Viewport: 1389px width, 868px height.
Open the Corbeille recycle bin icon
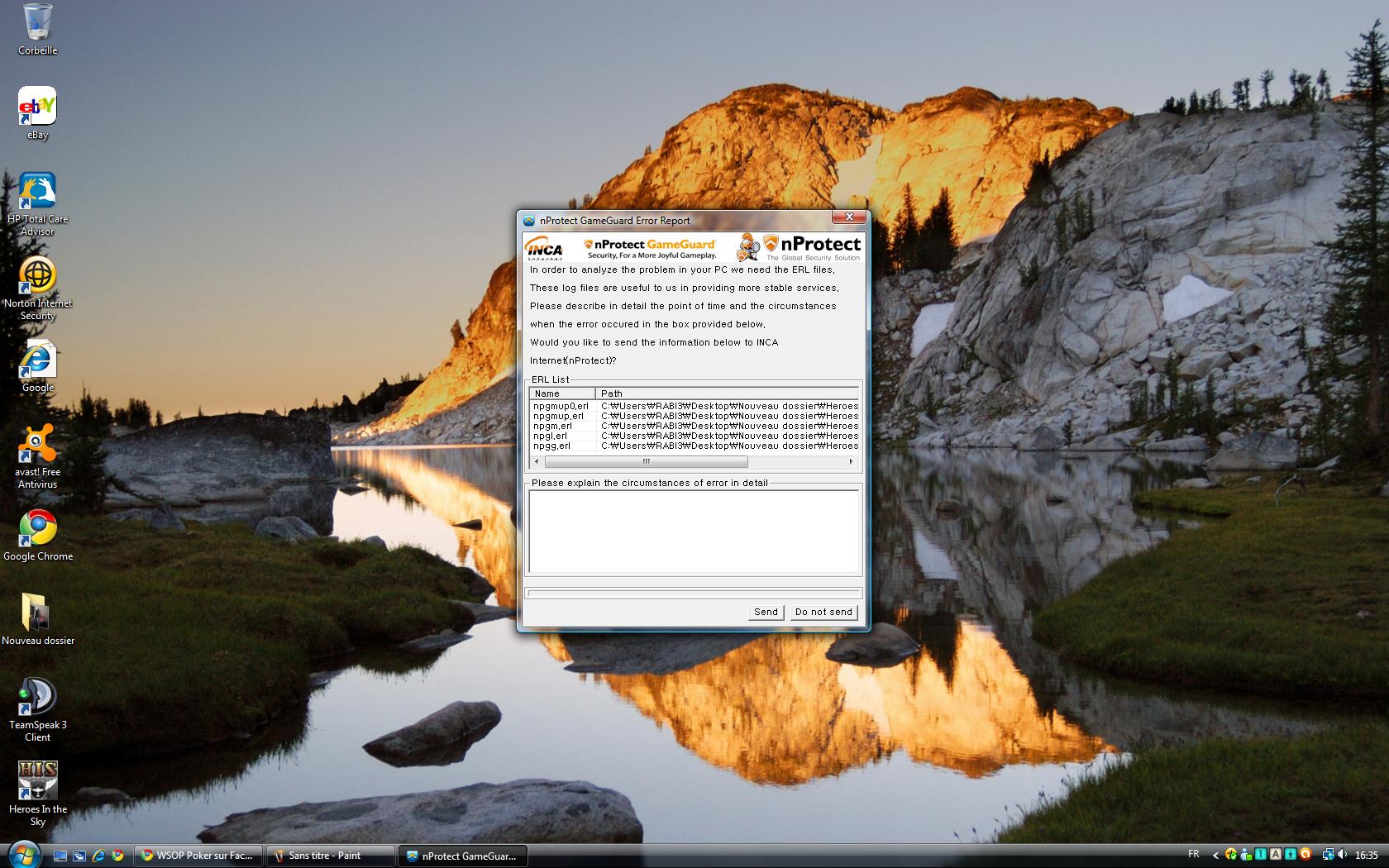coord(37,29)
